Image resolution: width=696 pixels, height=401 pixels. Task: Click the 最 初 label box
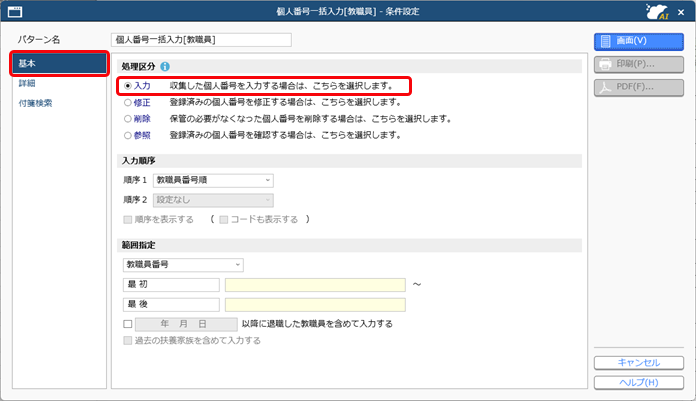[x=171, y=285]
